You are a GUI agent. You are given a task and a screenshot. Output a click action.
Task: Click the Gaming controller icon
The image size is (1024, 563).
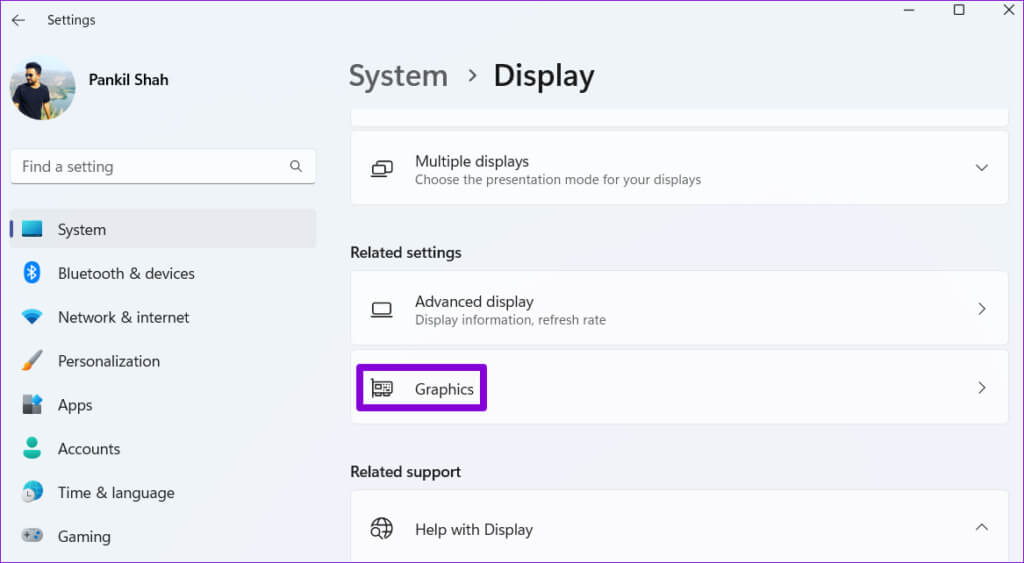coord(32,537)
